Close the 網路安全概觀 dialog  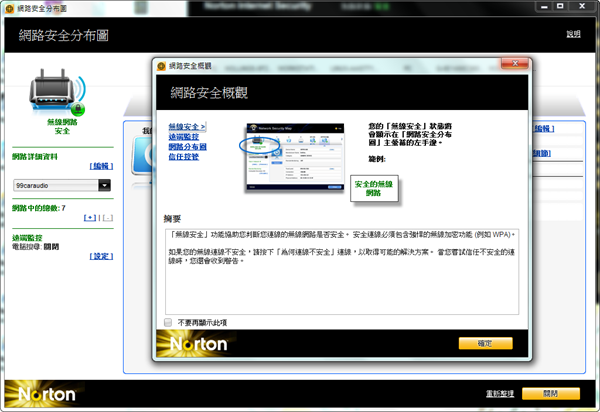[x=515, y=63]
